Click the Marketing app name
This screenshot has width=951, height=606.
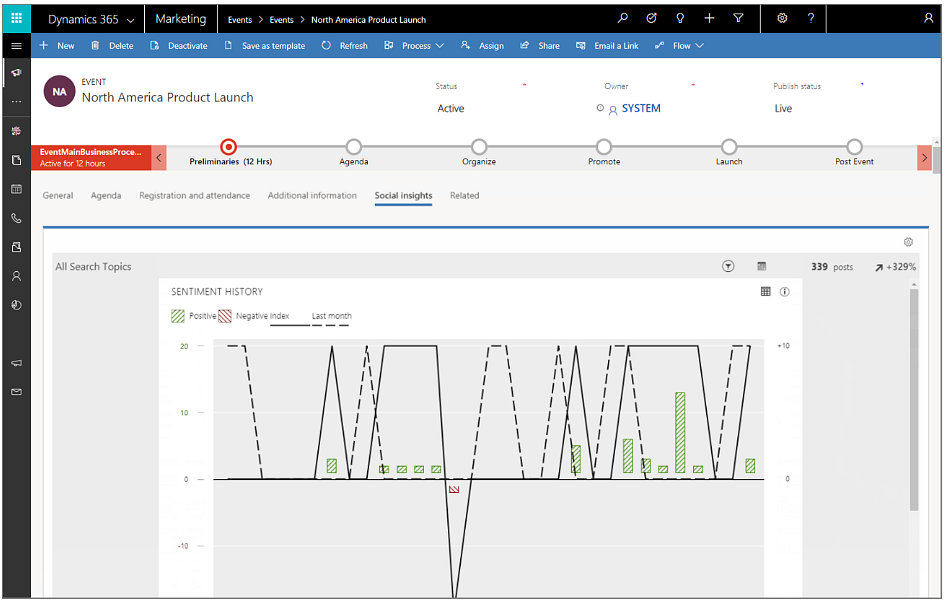[181, 19]
